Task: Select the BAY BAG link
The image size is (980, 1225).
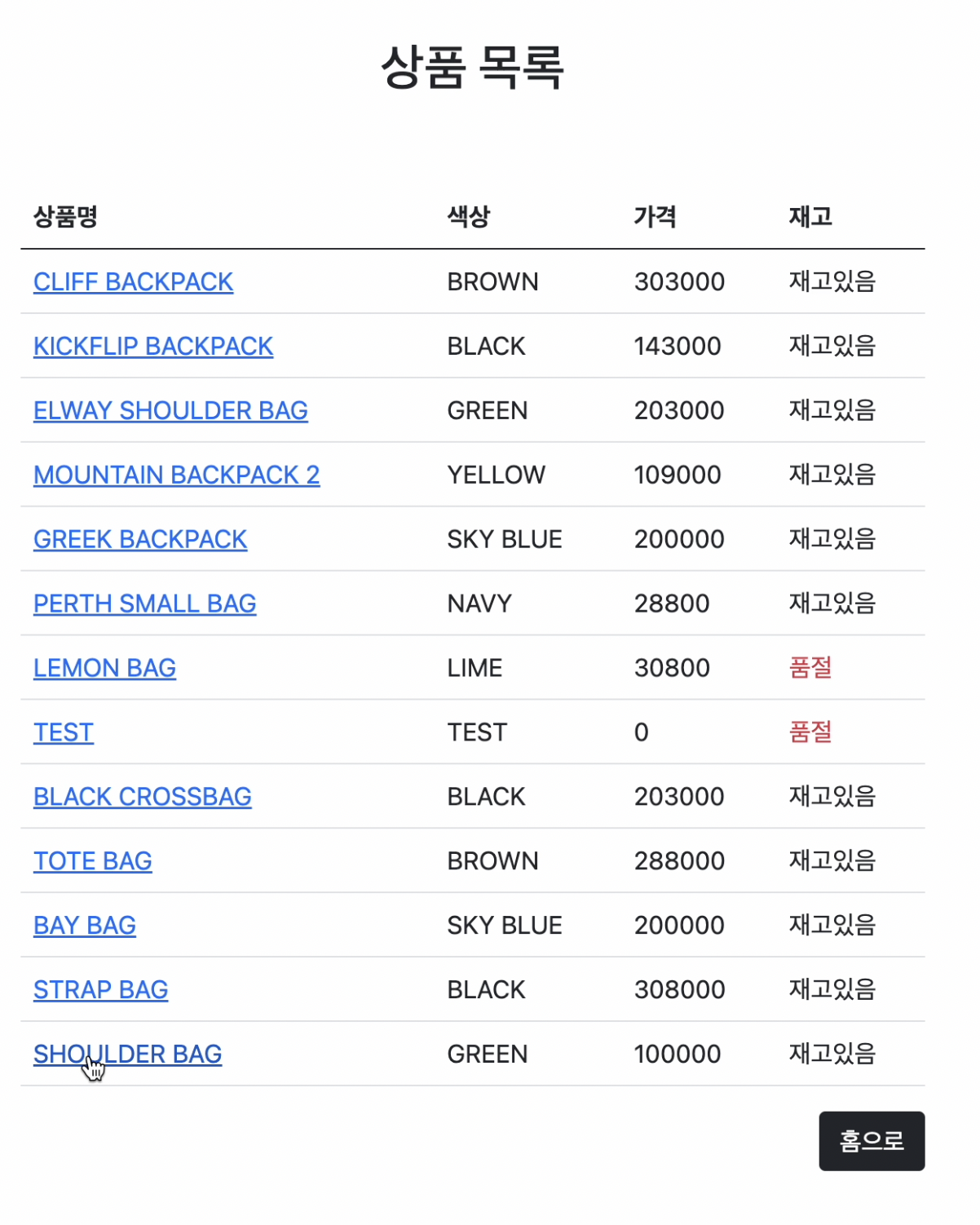Action: [x=85, y=925]
